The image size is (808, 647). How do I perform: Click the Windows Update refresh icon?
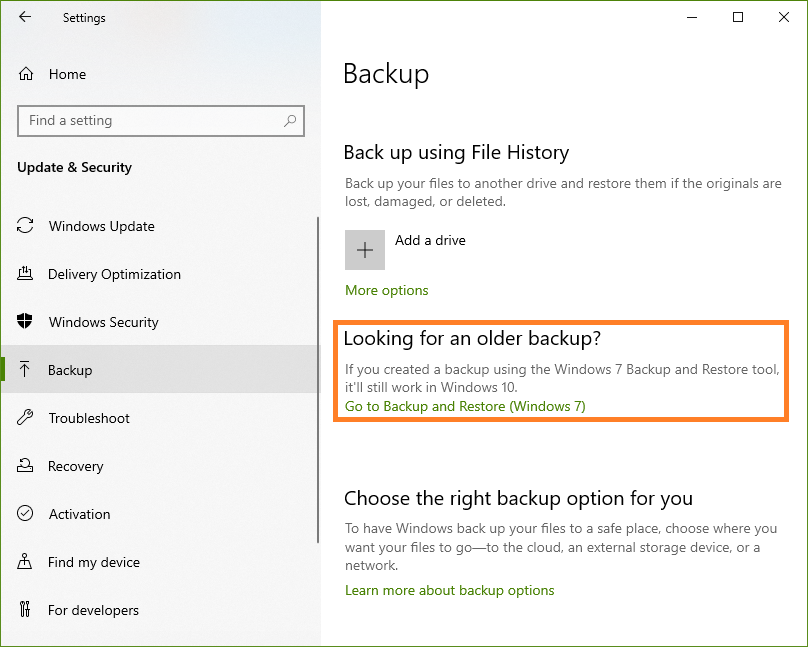click(x=25, y=226)
